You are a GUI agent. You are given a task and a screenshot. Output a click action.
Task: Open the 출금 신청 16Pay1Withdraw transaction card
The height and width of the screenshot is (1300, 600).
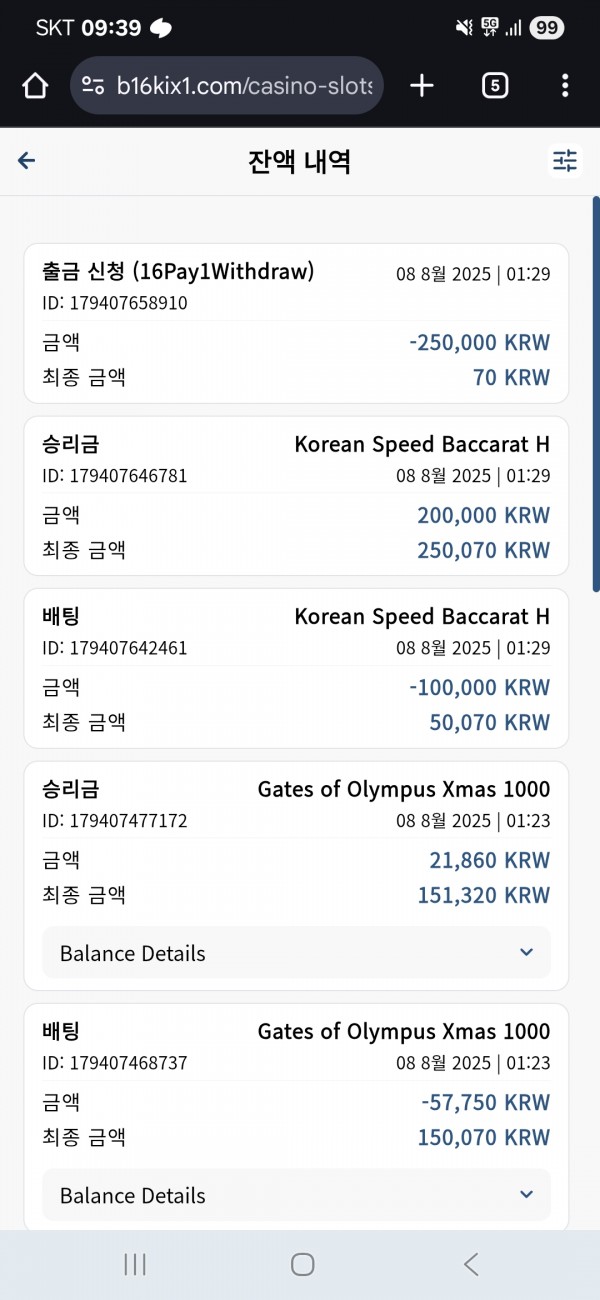[296, 323]
